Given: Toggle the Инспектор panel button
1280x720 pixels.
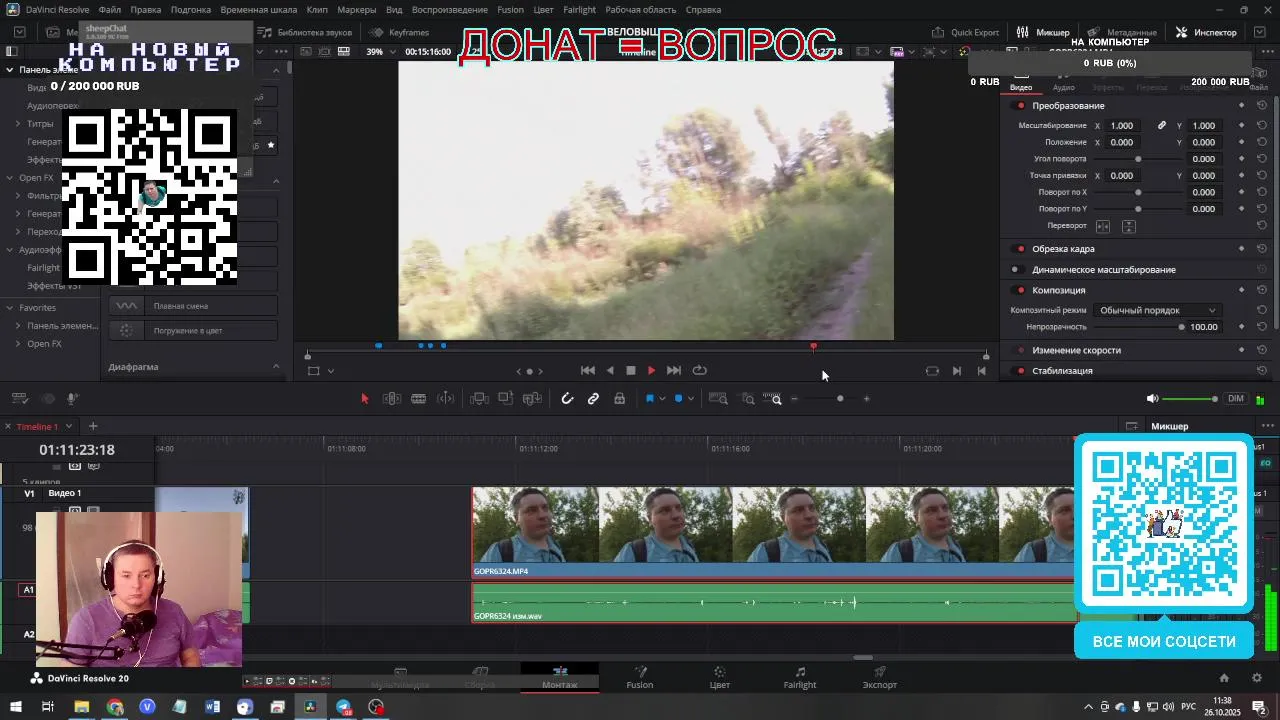Looking at the screenshot, I should coord(1207,32).
